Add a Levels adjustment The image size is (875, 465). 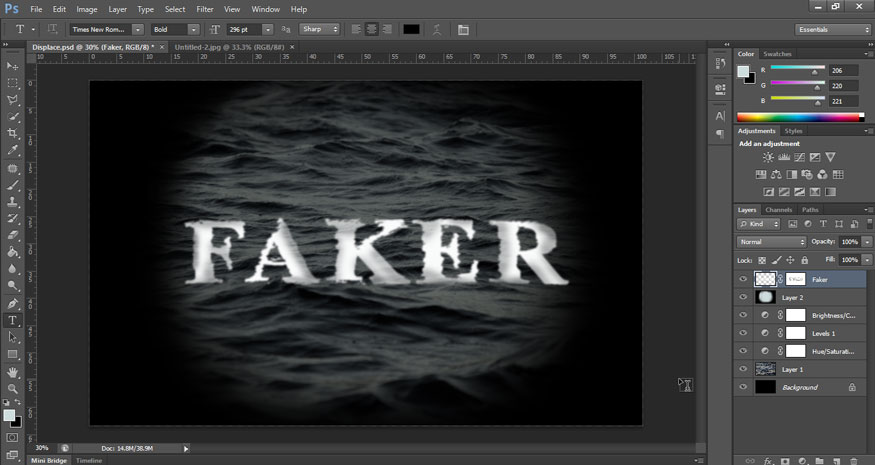pos(783,157)
